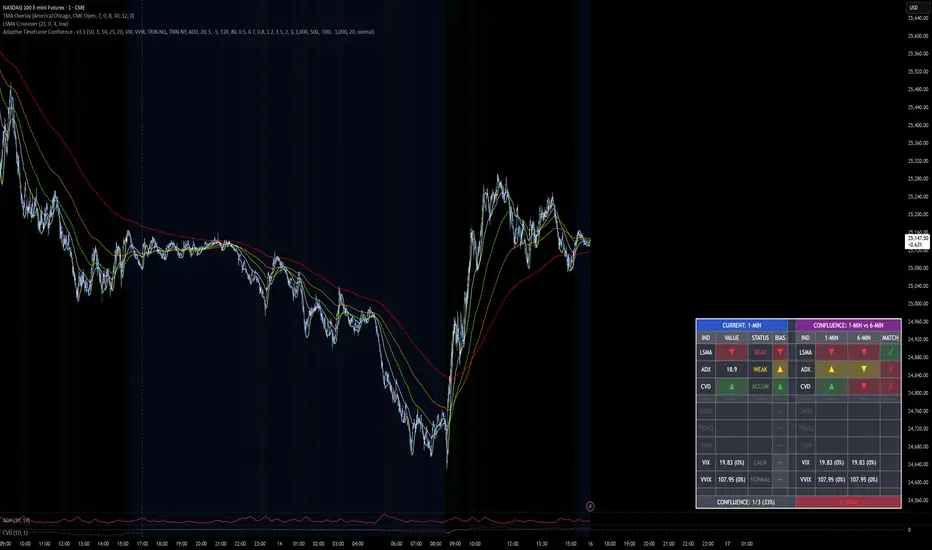The width and height of the screenshot is (932, 550).
Task: Click the yellow down arrow in ADX 6-MIN column
Action: (863, 370)
